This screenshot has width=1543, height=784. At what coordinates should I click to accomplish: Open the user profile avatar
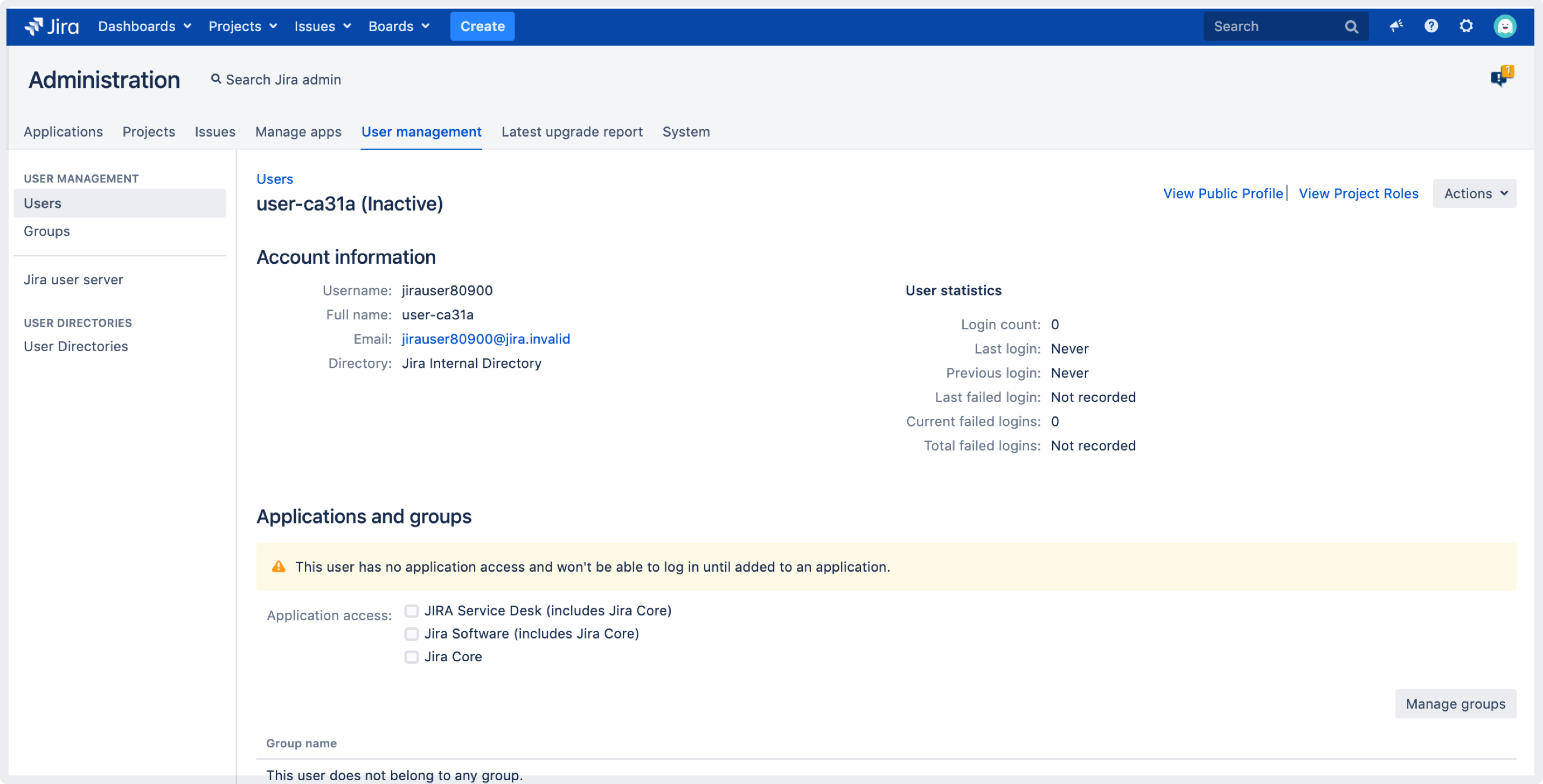[1504, 26]
